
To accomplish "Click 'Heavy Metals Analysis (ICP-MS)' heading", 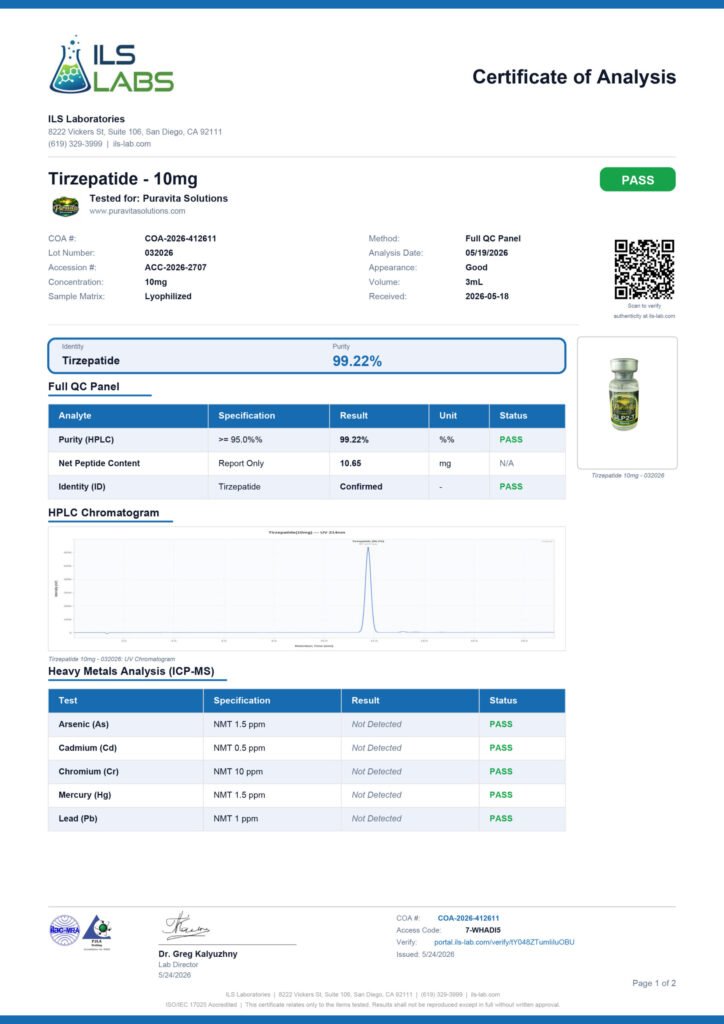I will (x=131, y=671).
